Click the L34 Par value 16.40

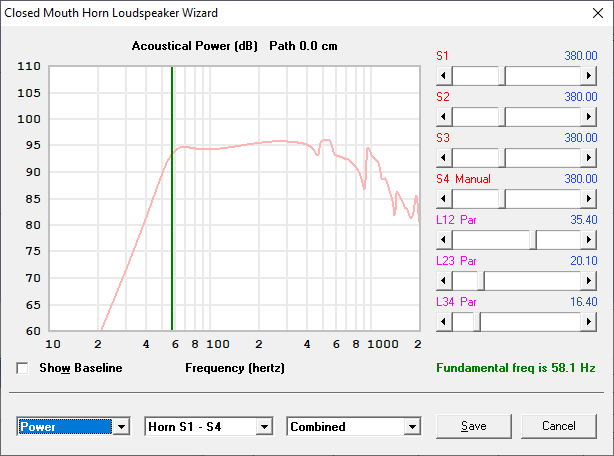pyautogui.click(x=583, y=302)
